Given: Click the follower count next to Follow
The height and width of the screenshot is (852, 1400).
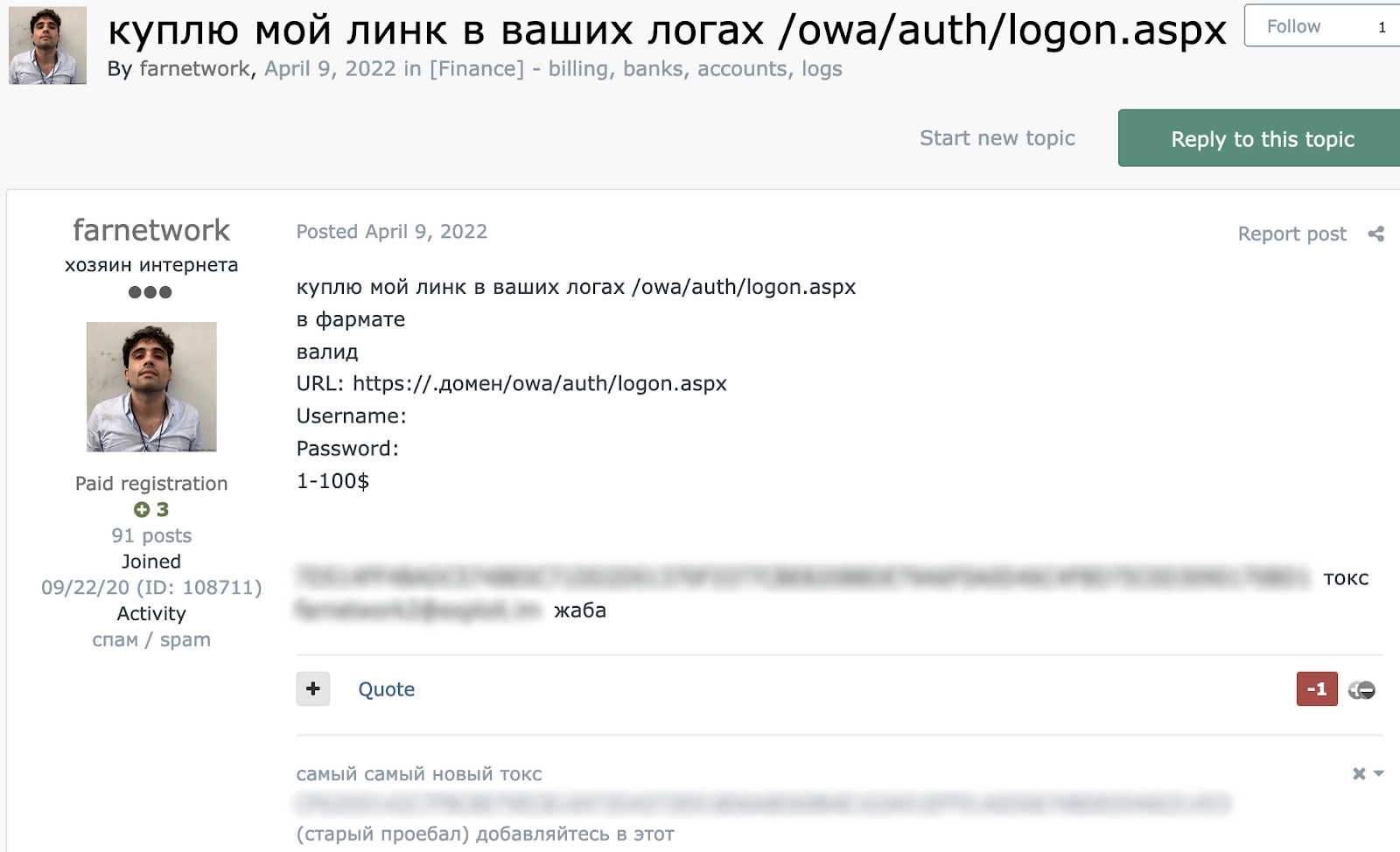Looking at the screenshot, I should click(x=1381, y=26).
